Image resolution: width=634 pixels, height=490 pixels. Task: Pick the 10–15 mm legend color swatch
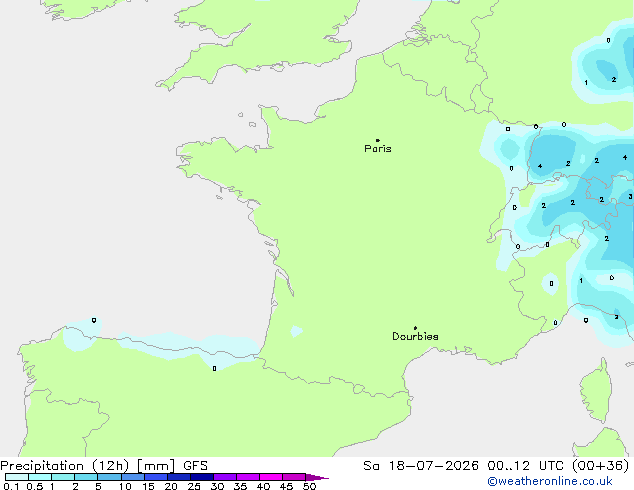(x=133, y=477)
